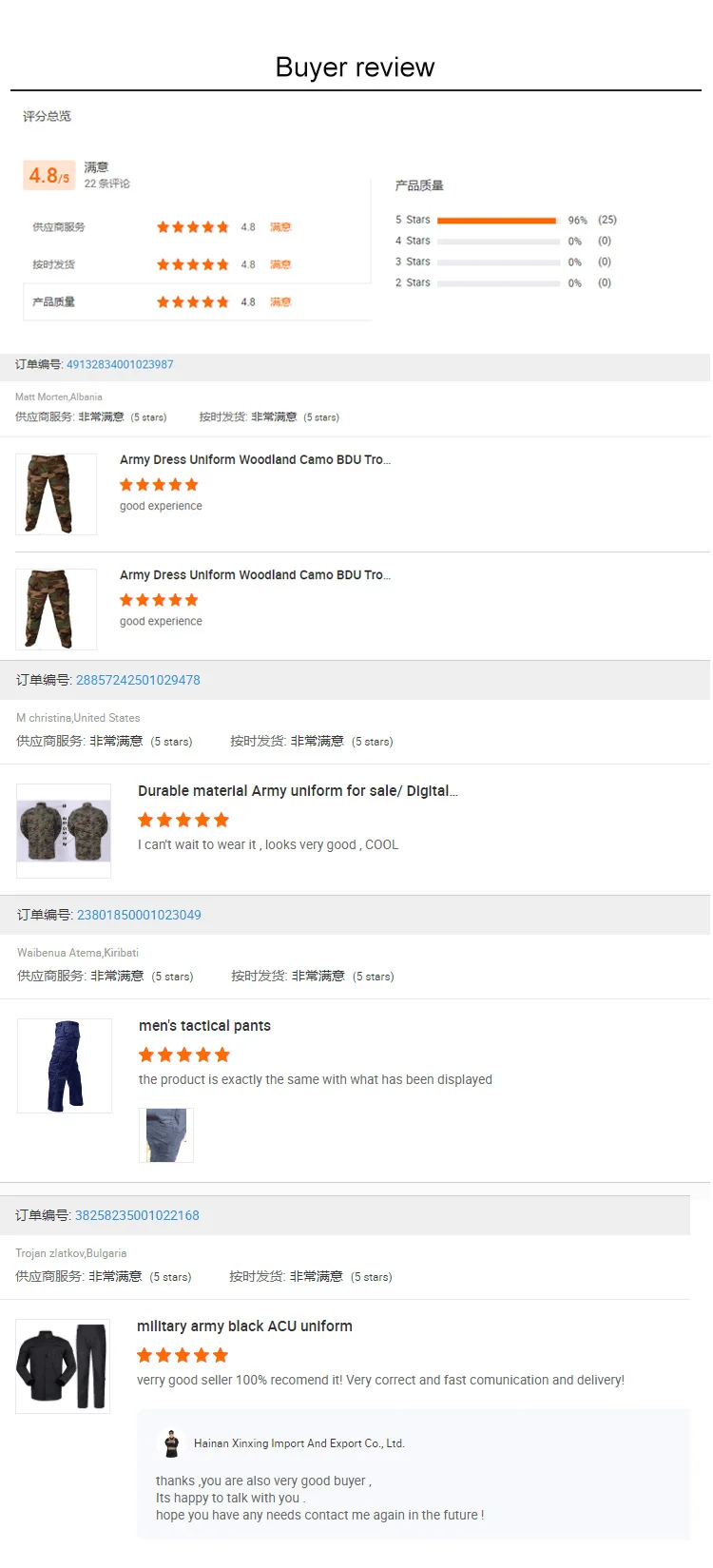Image resolution: width=713 pixels, height=1568 pixels.
Task: Open black ACU uniform product image
Action: 63,1366
